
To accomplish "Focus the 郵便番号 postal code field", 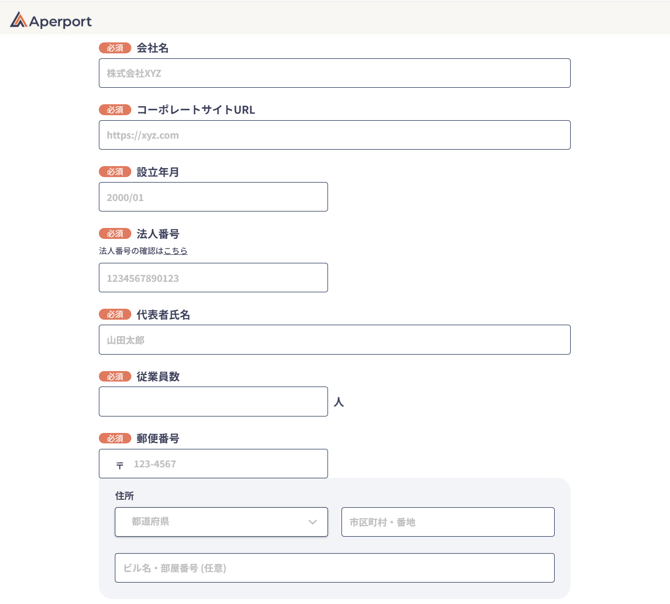I will point(213,463).
